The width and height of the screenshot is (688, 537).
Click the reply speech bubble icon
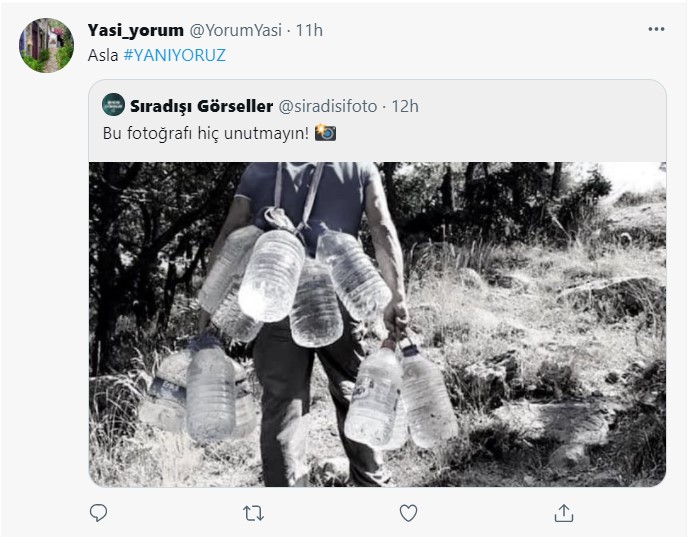coord(98,513)
